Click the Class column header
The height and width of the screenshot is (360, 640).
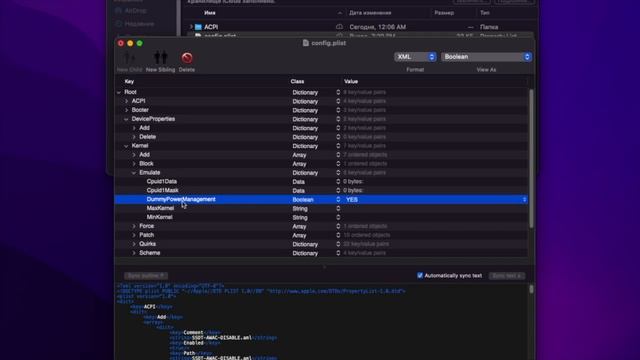pyautogui.click(x=297, y=82)
